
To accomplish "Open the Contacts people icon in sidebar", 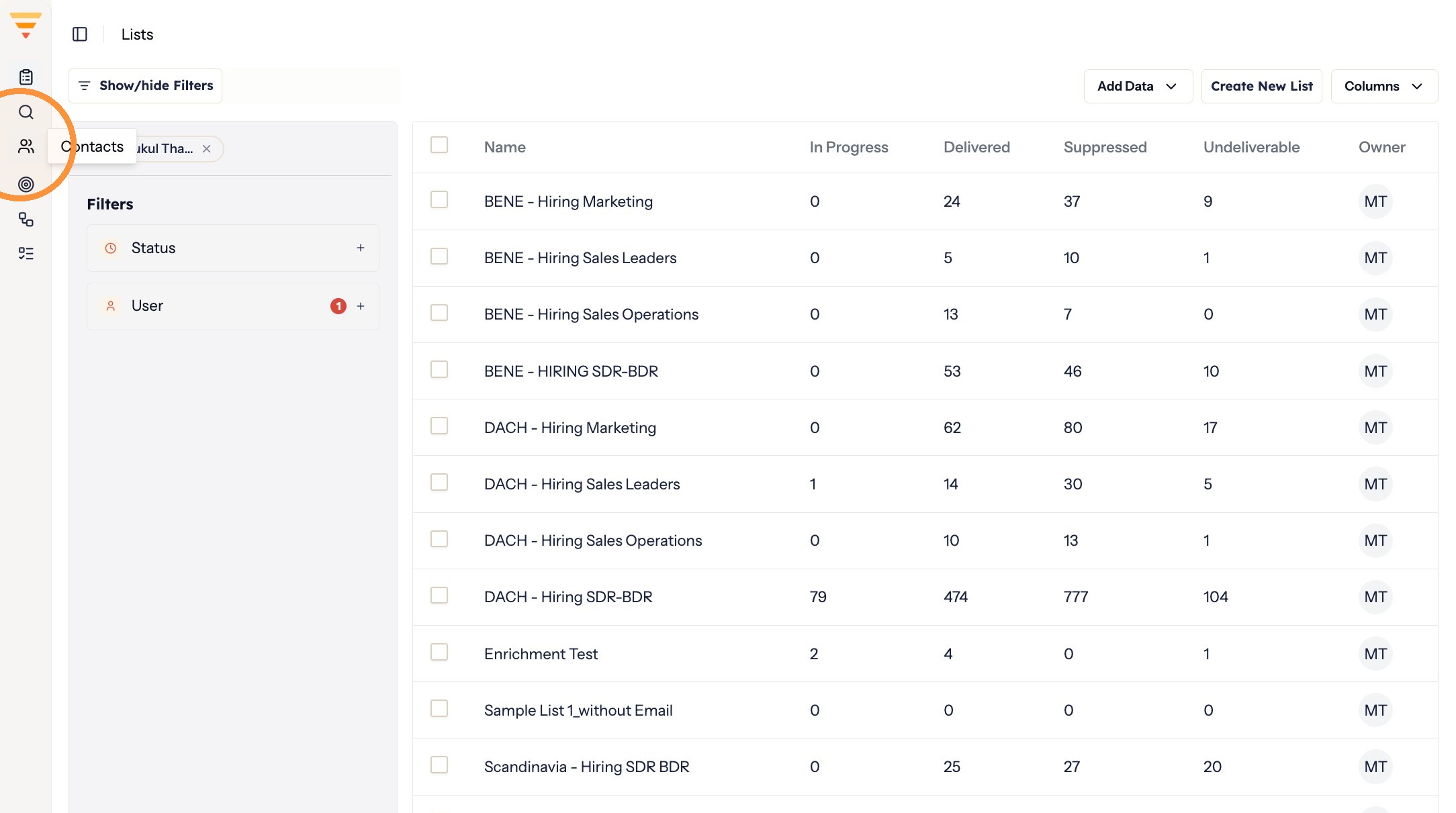I will 26,146.
